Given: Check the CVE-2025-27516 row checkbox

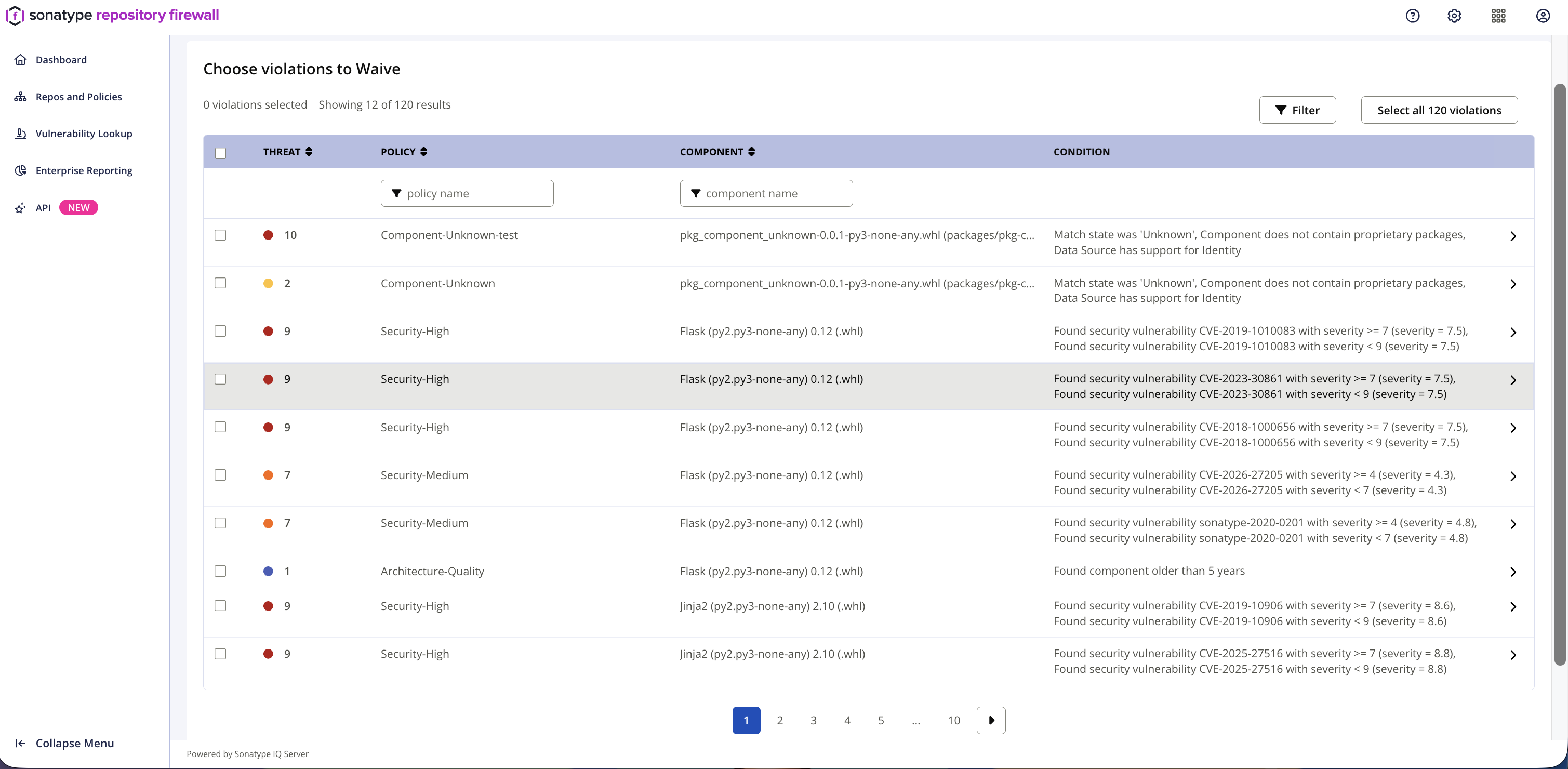Looking at the screenshot, I should point(220,654).
